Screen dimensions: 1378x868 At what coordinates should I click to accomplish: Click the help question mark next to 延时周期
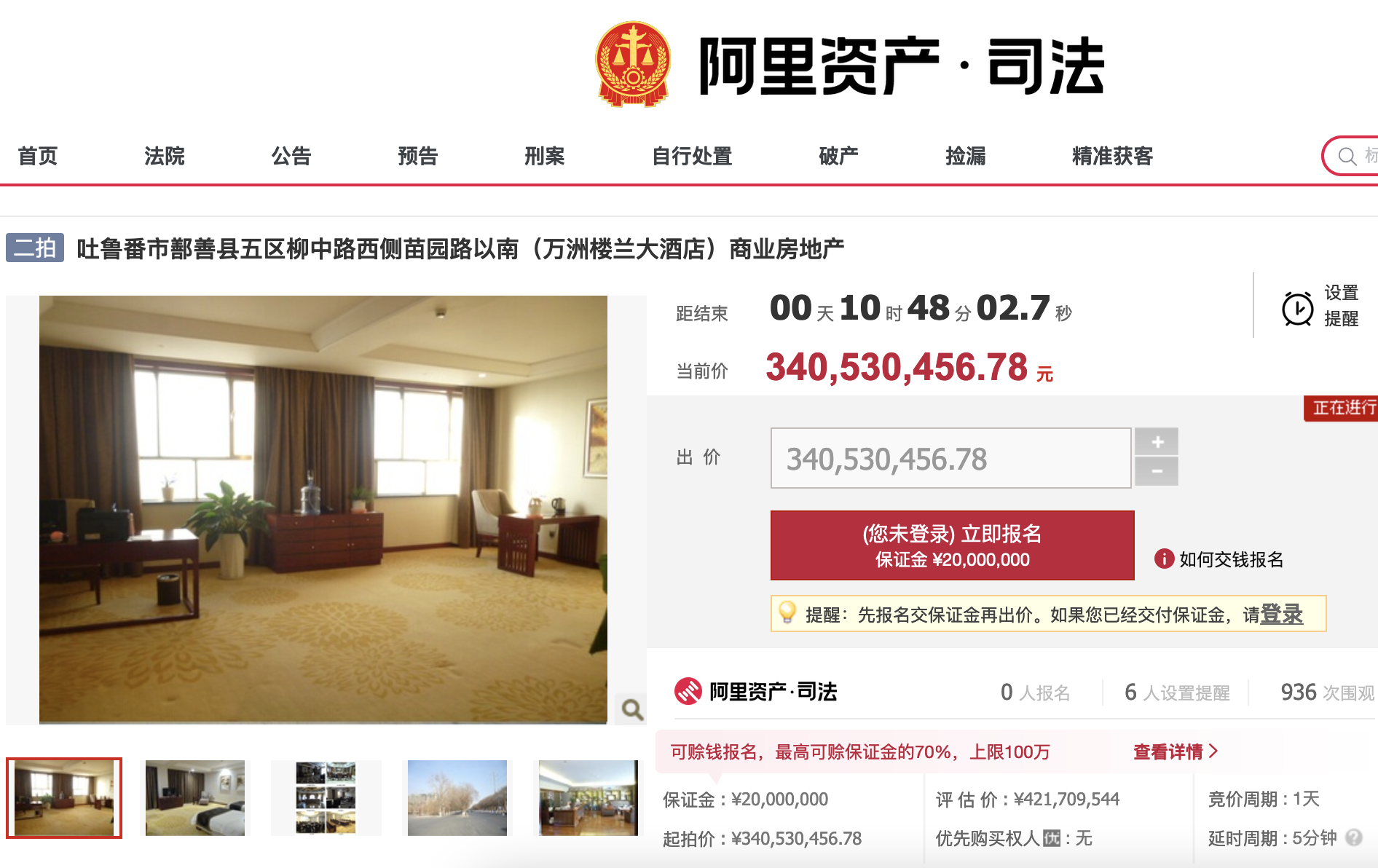coord(1354,837)
